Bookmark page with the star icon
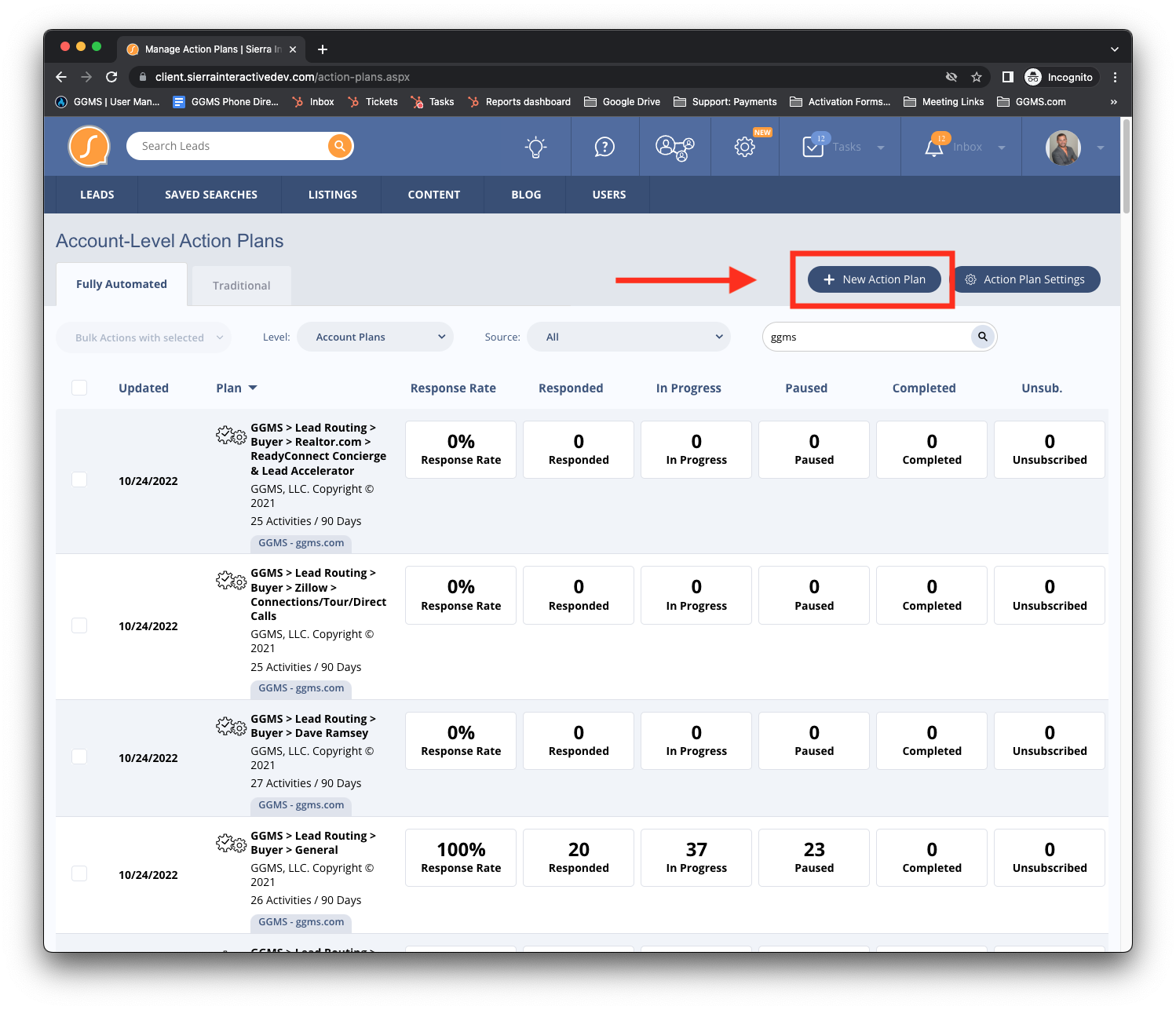The width and height of the screenshot is (1176, 1010). tap(977, 77)
